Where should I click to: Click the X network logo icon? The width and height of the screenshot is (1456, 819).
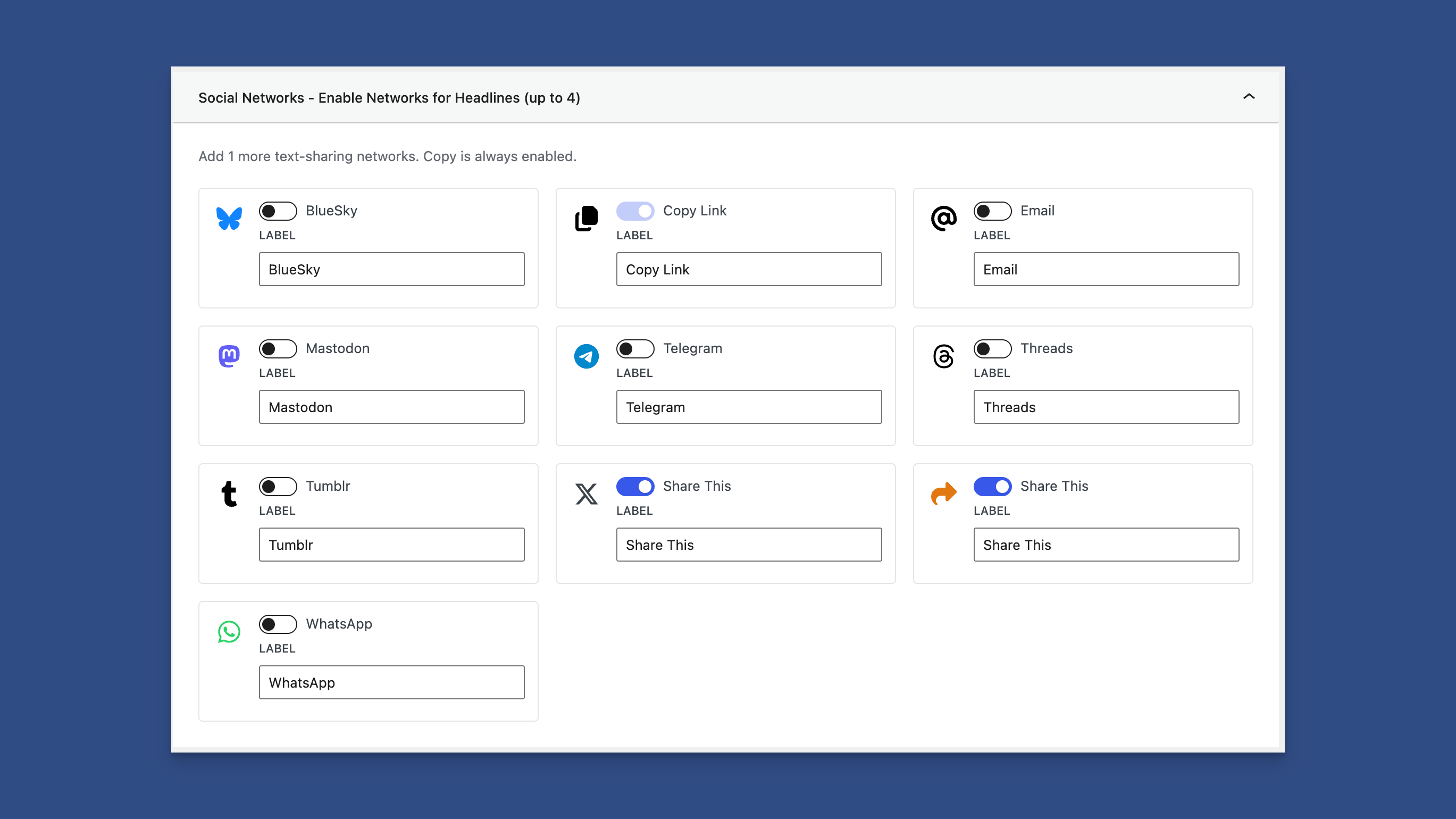[x=586, y=494]
